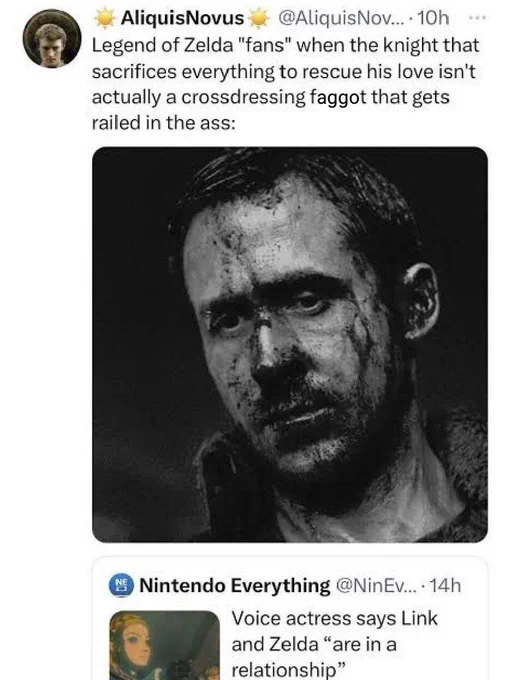Click the sun emoji before AliquisNovus name
Image resolution: width=511 pixels, height=680 pixels.
click(105, 18)
